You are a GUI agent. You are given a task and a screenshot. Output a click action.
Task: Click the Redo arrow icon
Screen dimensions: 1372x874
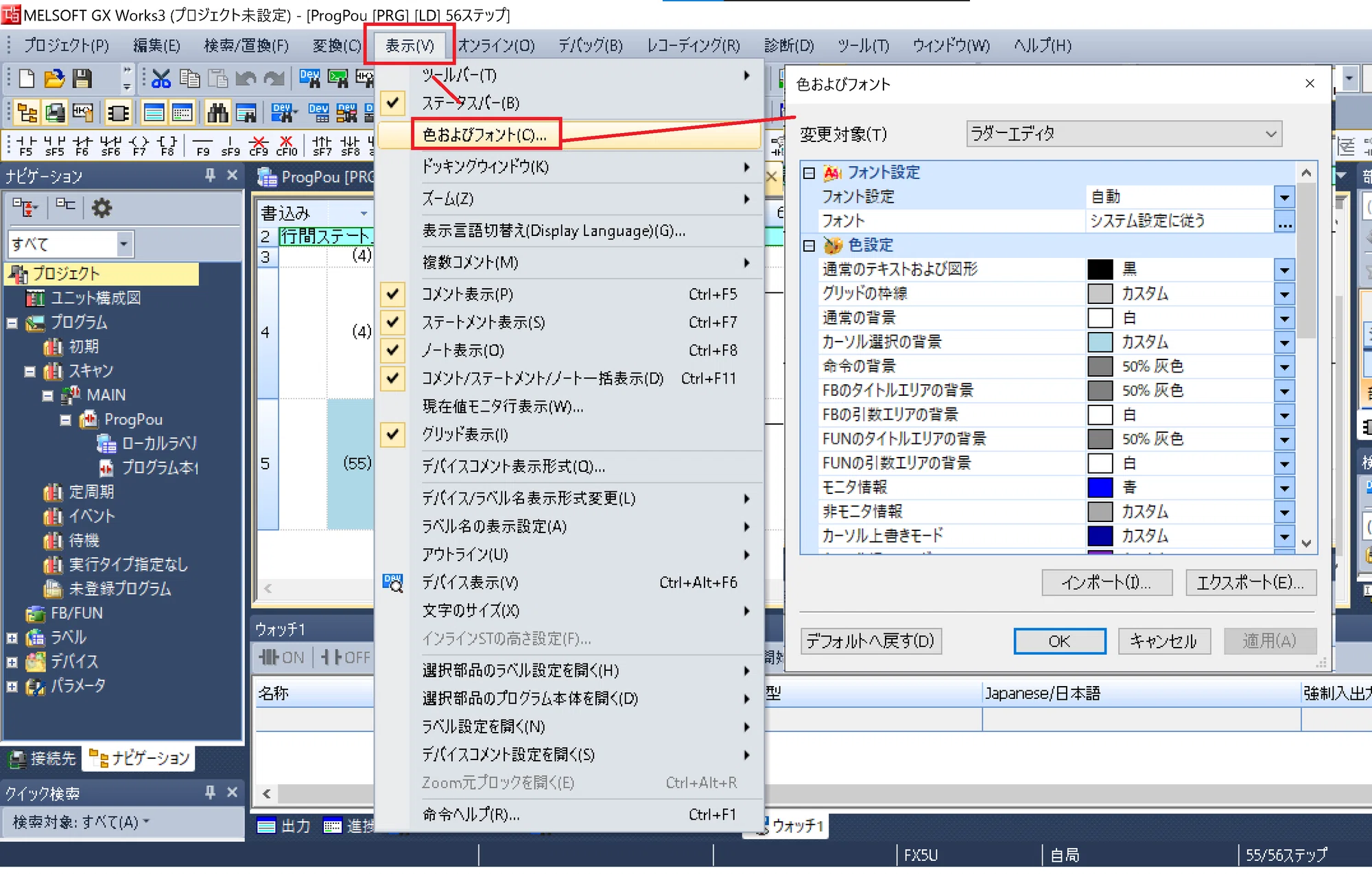pos(274,78)
